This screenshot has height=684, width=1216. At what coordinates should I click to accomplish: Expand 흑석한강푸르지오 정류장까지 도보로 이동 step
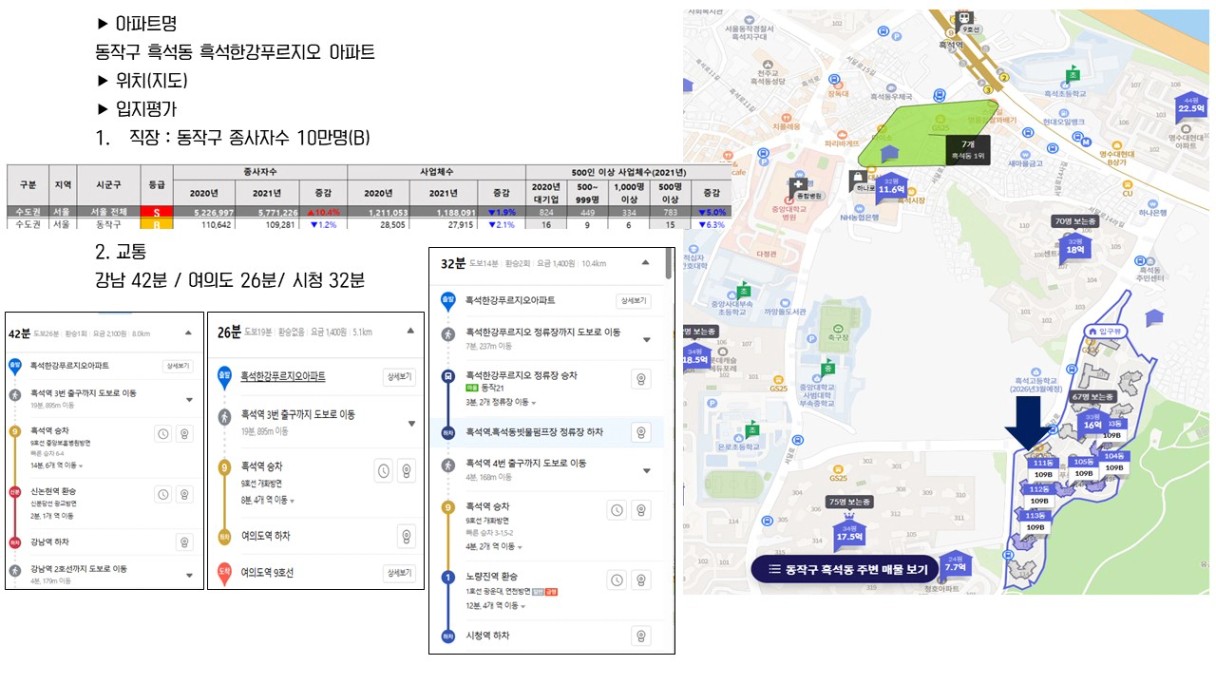coord(647,340)
